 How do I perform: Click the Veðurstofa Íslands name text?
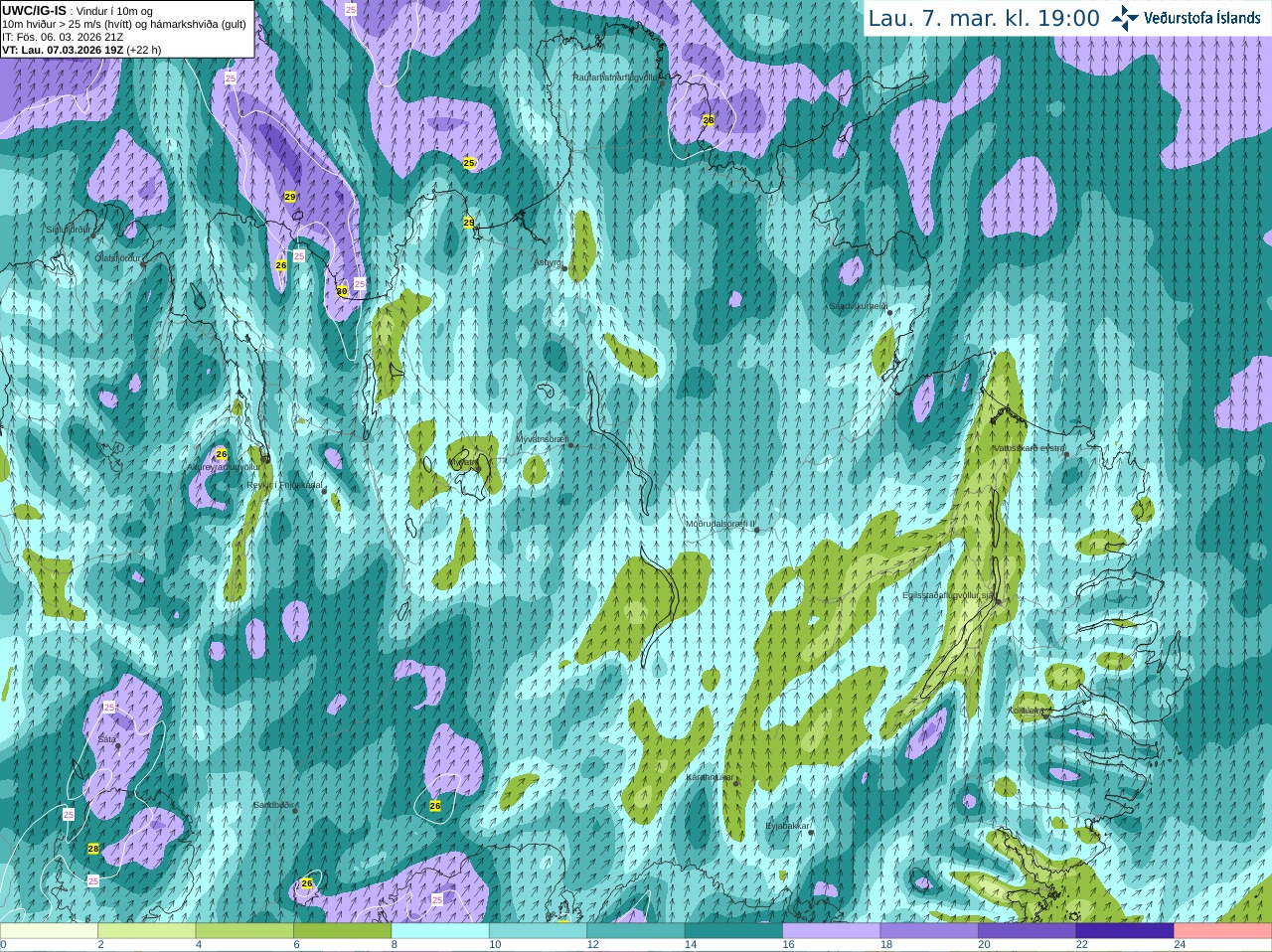(x=1201, y=18)
